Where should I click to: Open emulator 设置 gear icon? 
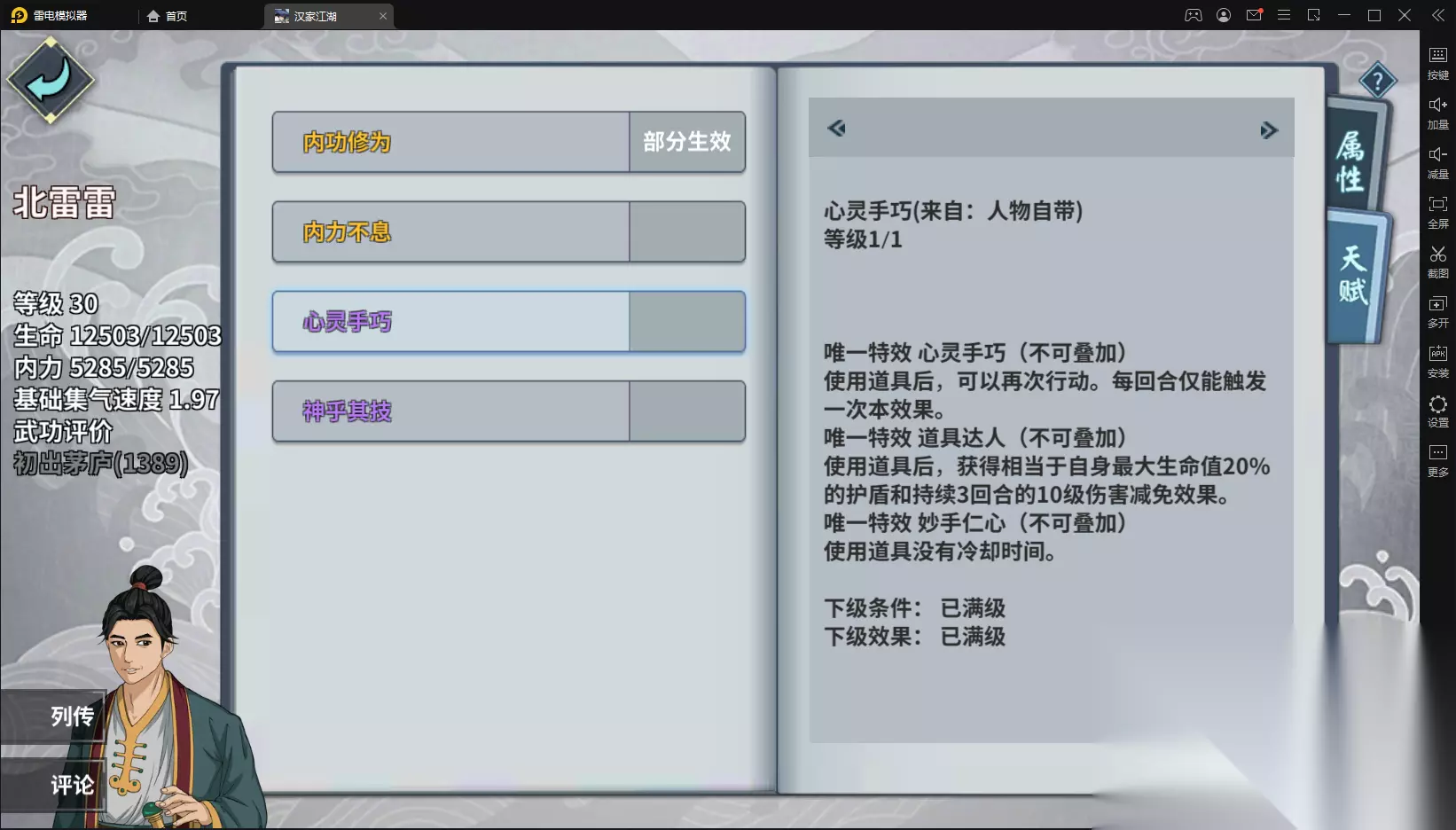coord(1437,411)
